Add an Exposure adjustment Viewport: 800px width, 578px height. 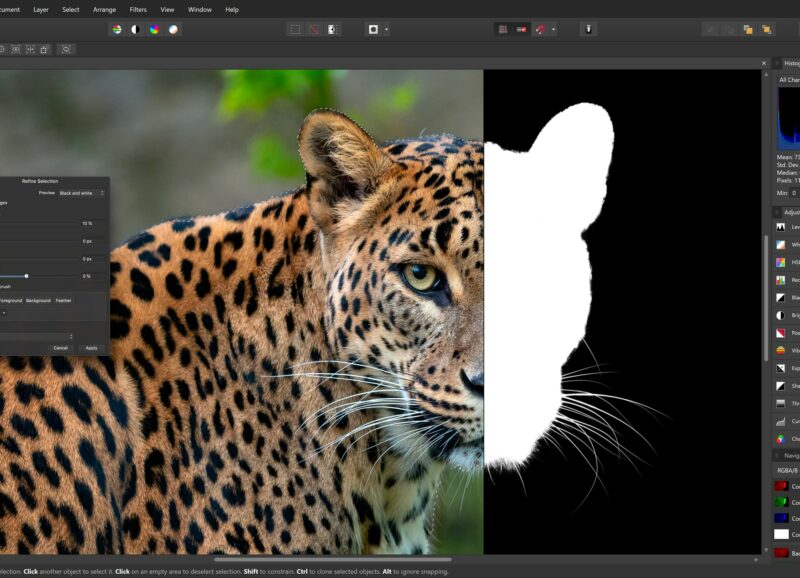781,368
